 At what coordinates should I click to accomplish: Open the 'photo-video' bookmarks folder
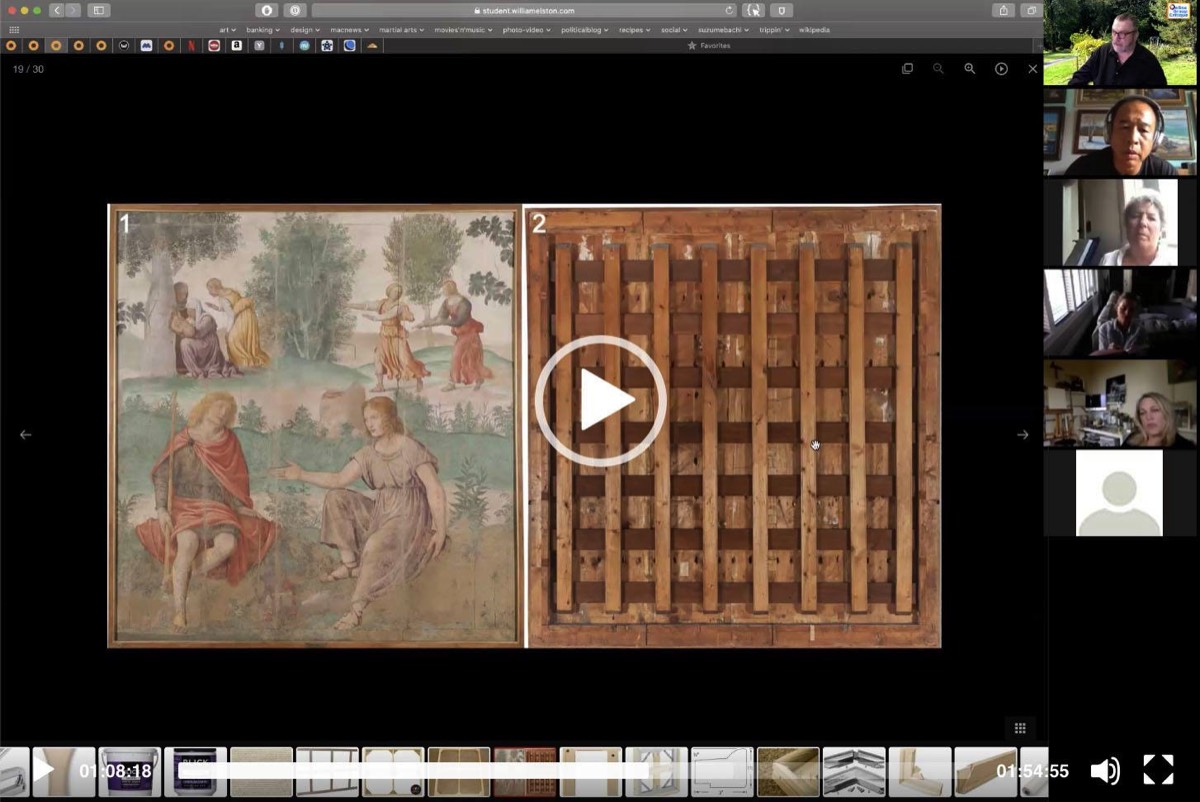tap(527, 30)
